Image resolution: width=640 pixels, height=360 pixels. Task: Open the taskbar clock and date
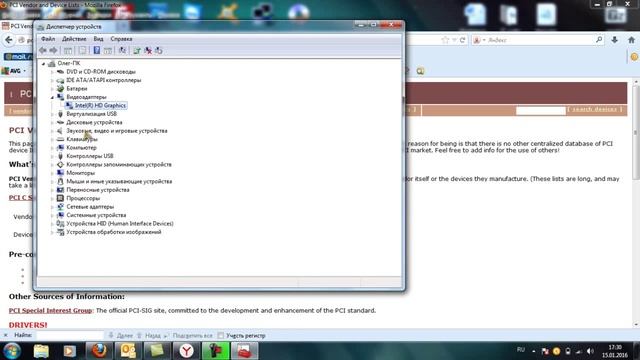(x=614, y=351)
